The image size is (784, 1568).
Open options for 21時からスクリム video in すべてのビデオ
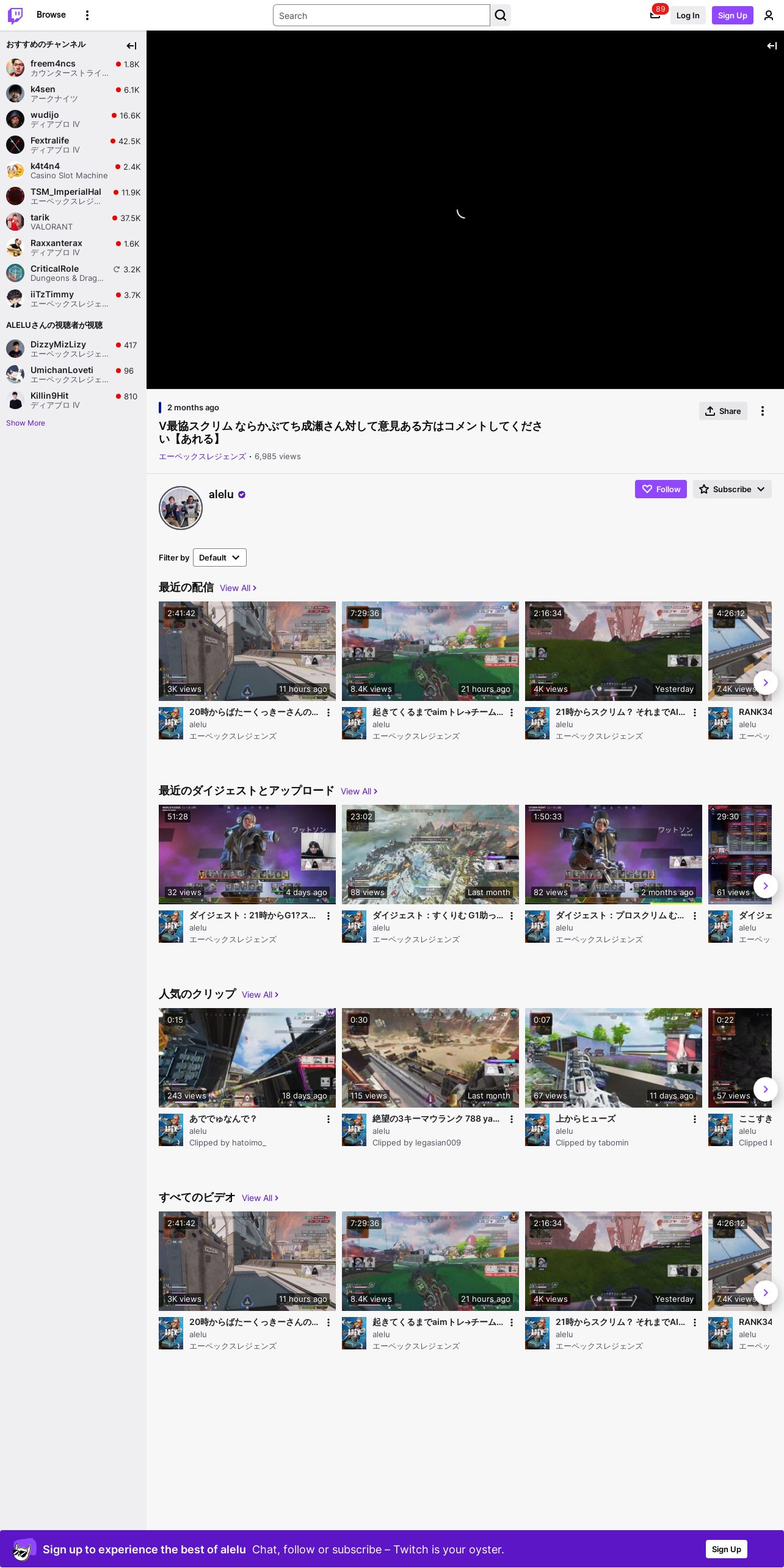[x=695, y=1323]
